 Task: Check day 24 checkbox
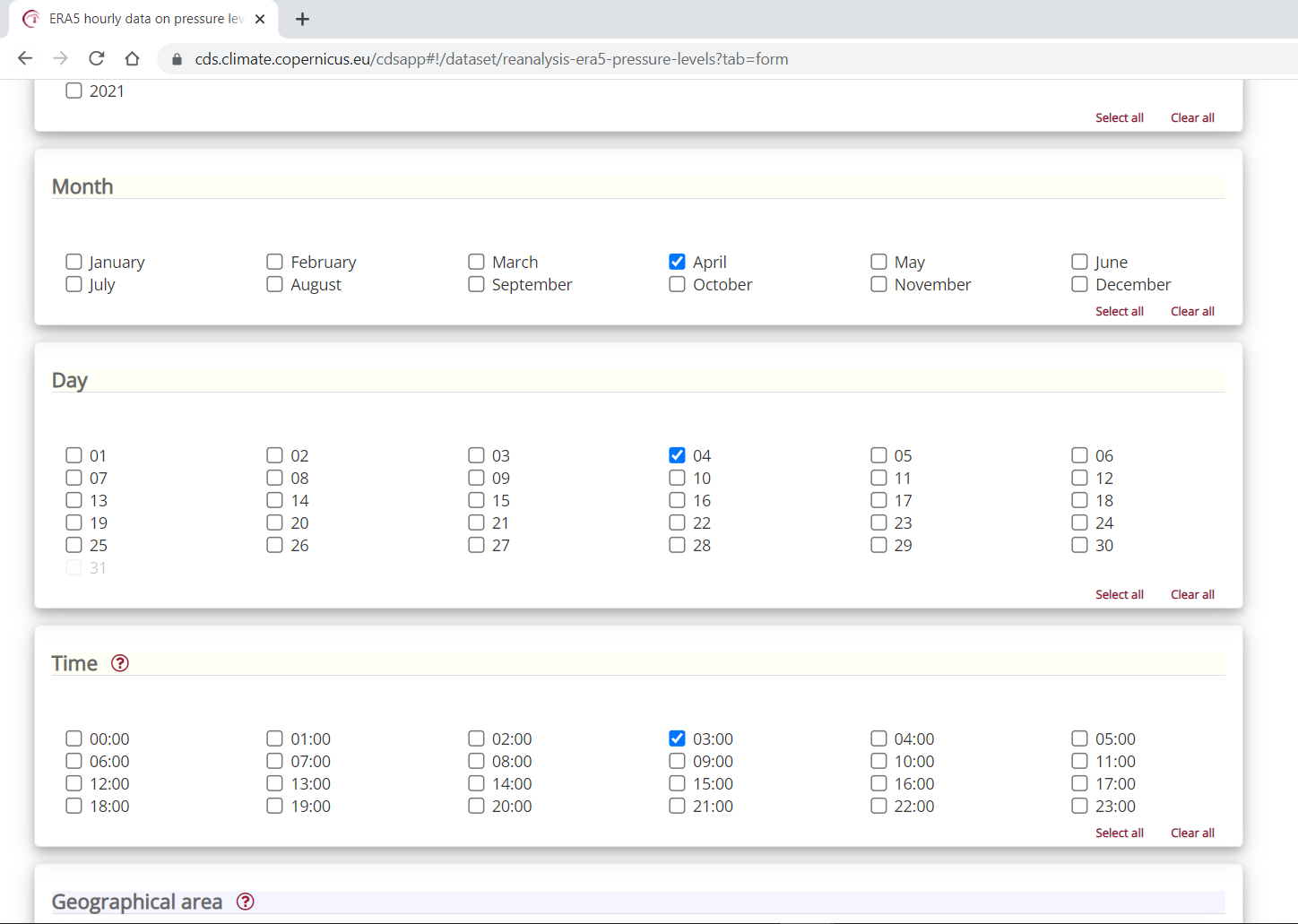[1079, 522]
